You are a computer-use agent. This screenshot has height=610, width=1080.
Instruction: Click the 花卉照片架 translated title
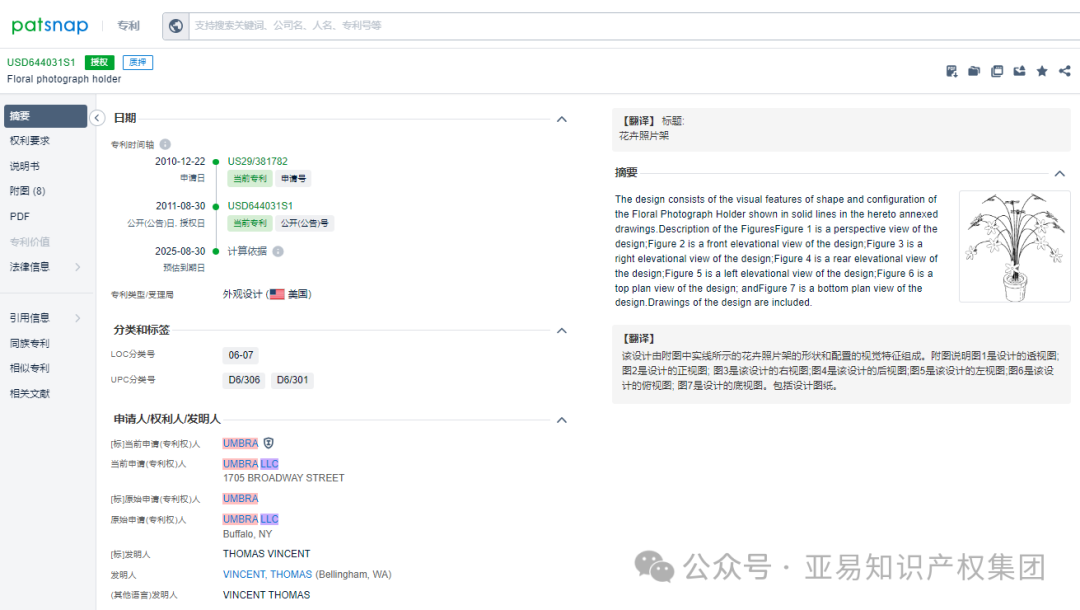point(644,136)
